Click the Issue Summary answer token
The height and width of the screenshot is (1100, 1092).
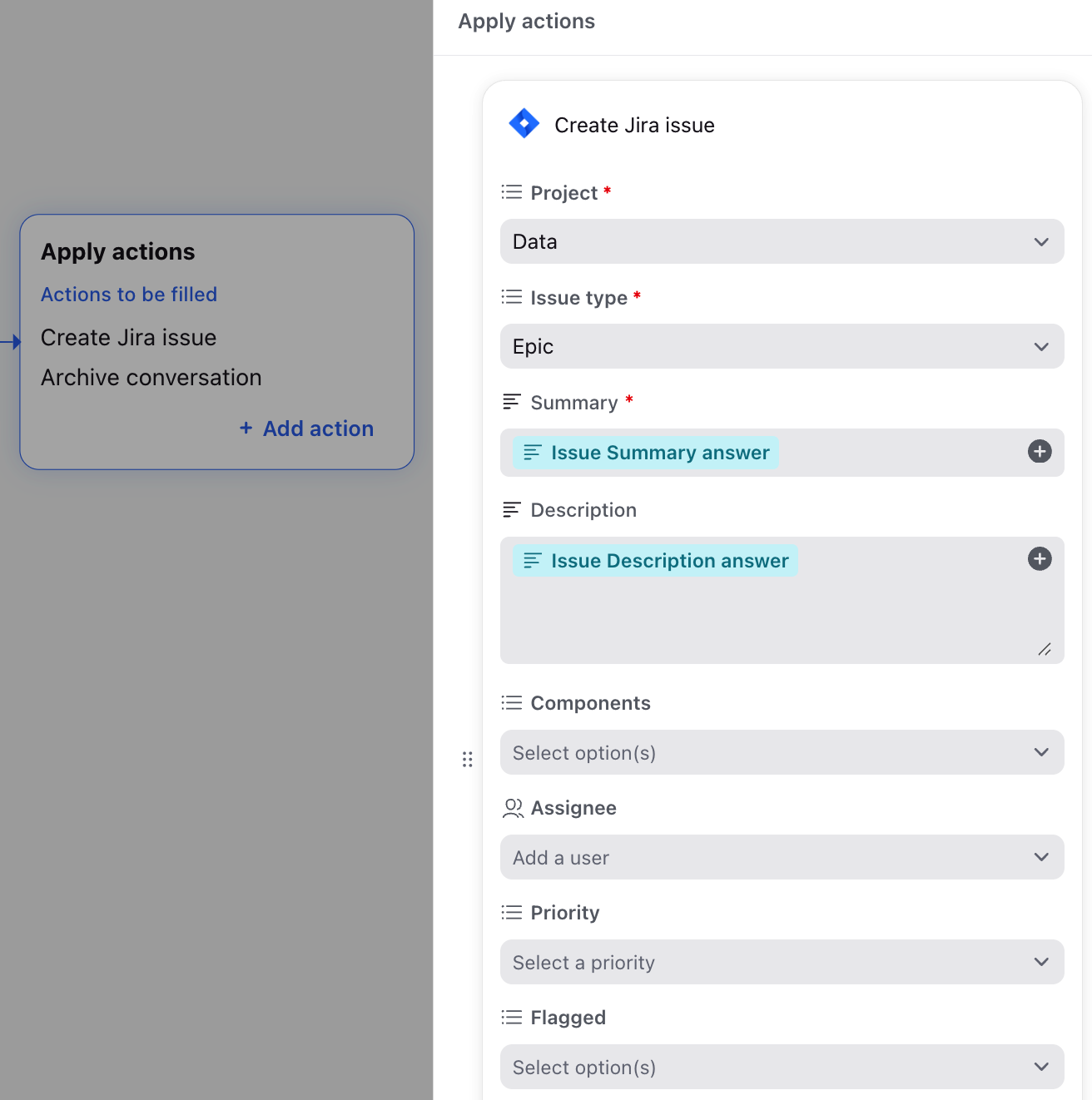[646, 453]
